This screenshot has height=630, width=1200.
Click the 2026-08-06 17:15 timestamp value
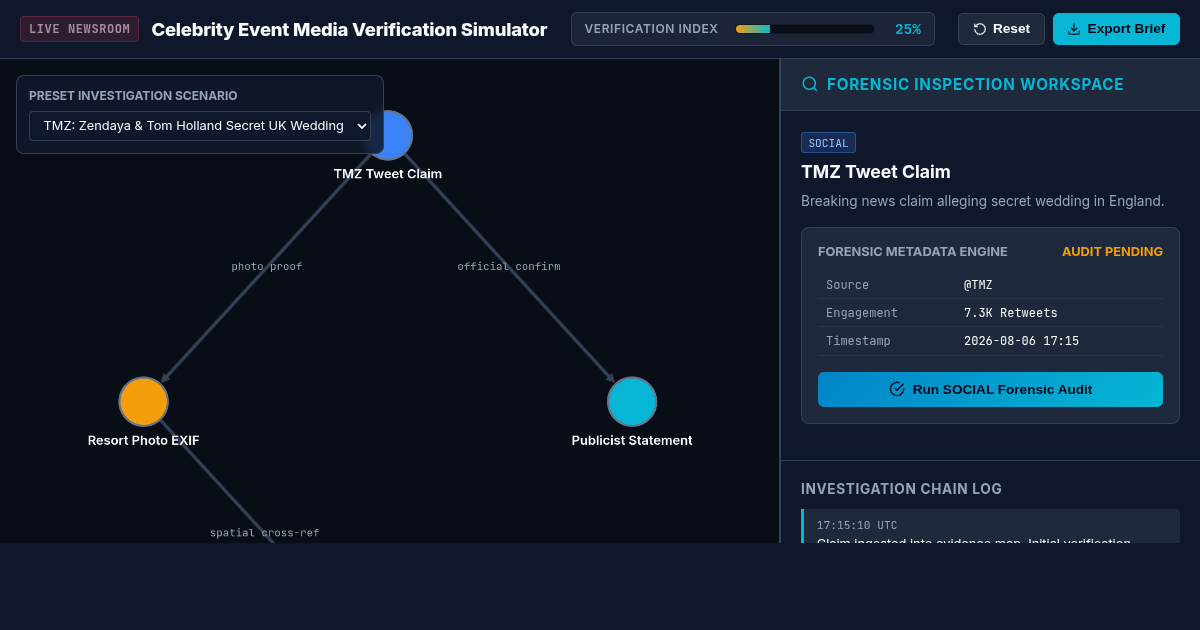point(1021,341)
